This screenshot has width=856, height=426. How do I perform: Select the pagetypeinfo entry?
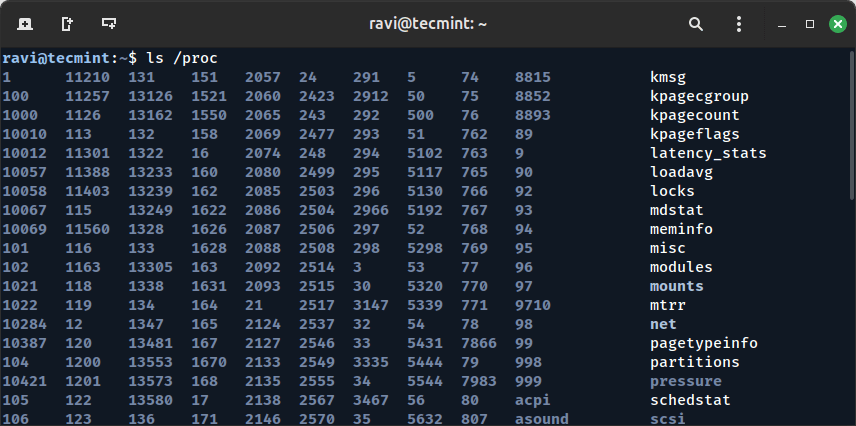tap(704, 344)
